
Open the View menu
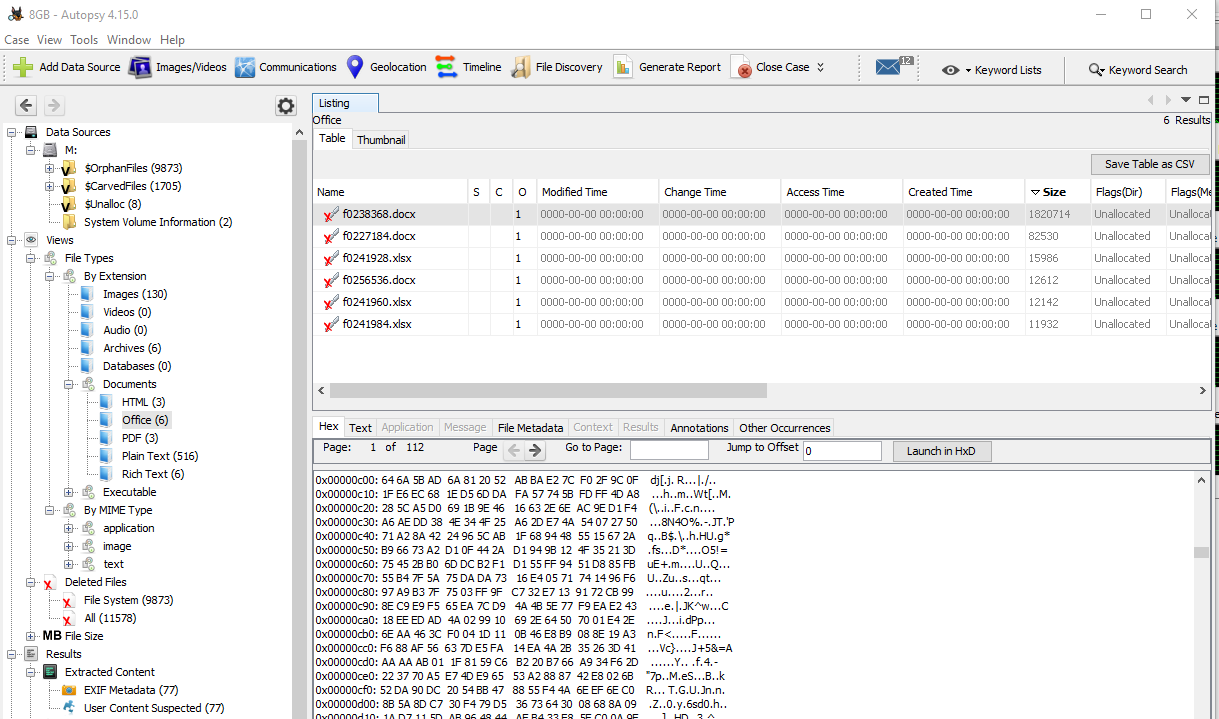pyautogui.click(x=49, y=40)
